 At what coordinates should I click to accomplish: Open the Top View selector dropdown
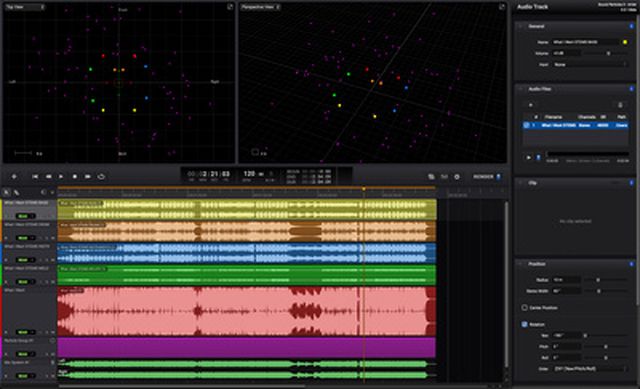25,7
